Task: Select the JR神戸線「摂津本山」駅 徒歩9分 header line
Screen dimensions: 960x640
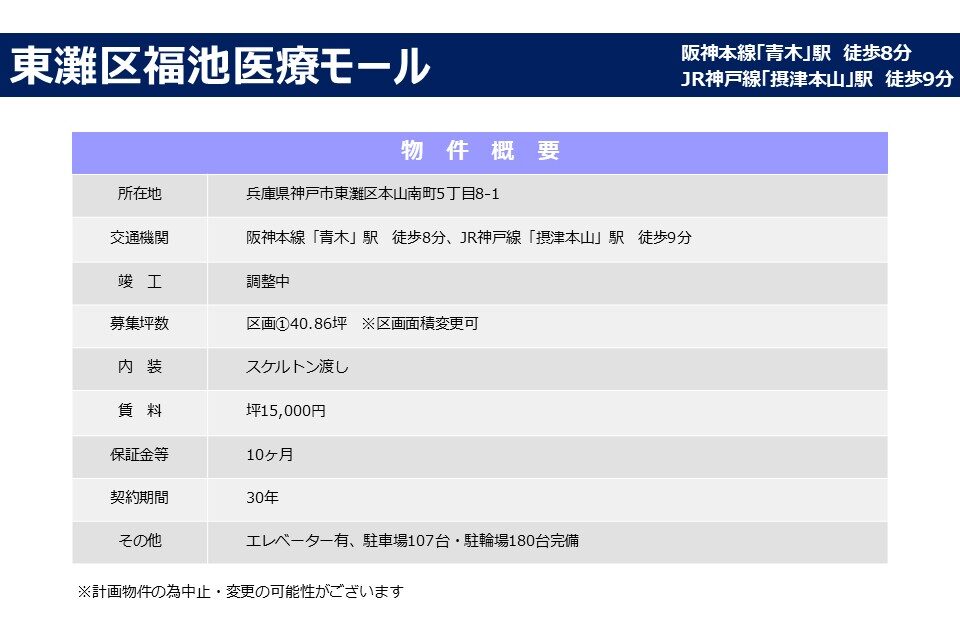Action: click(816, 79)
